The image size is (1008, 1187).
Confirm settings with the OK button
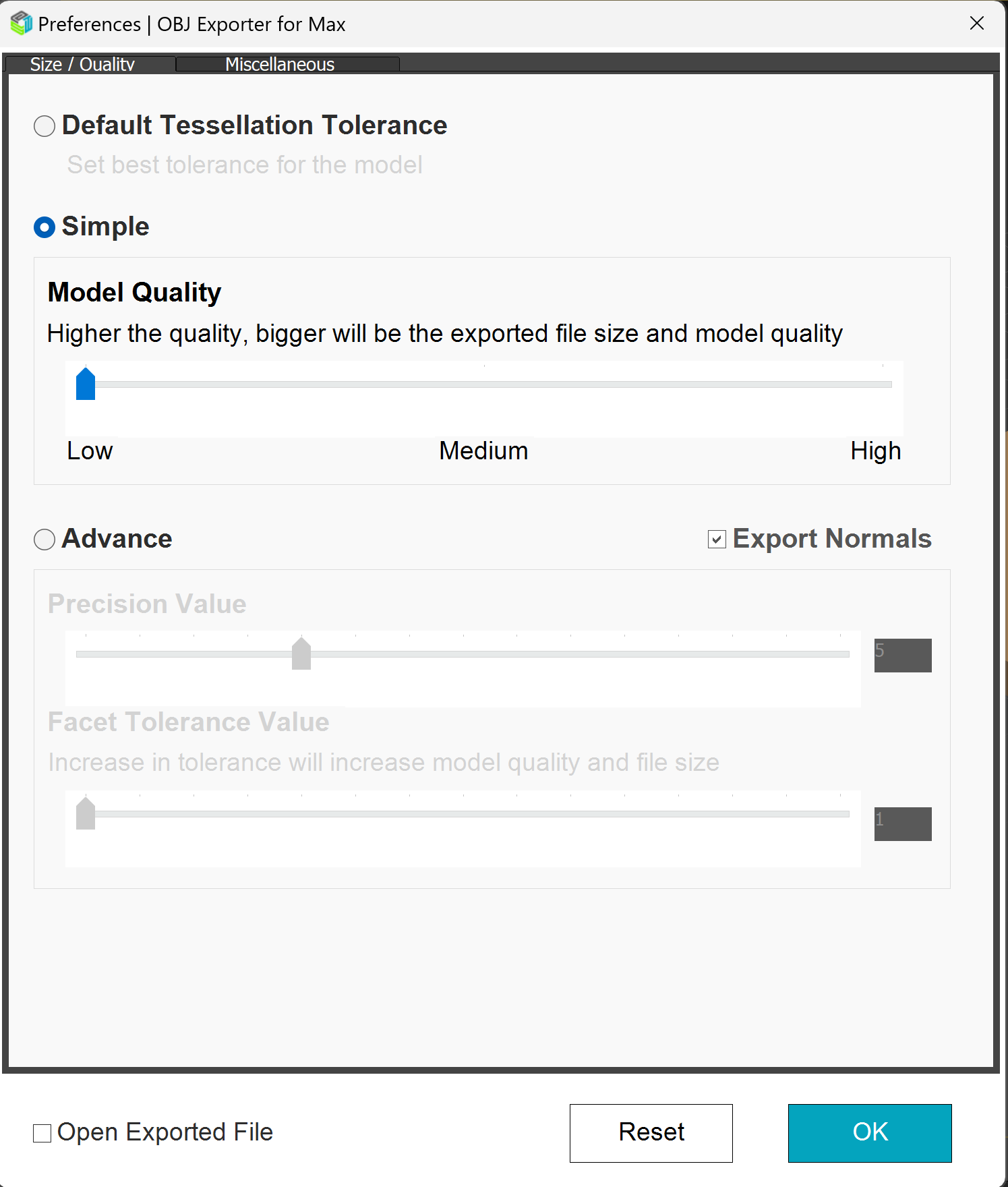870,1133
